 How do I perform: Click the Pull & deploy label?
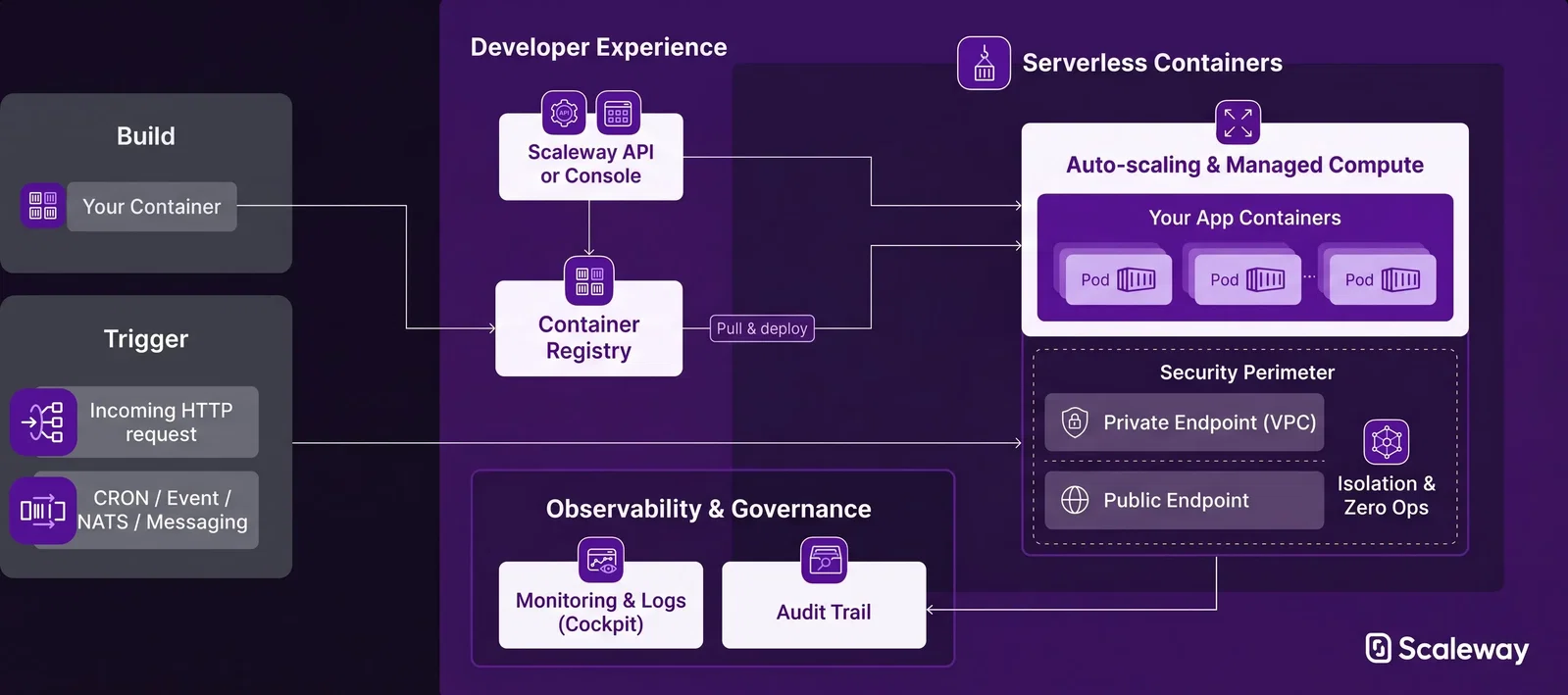tap(762, 328)
